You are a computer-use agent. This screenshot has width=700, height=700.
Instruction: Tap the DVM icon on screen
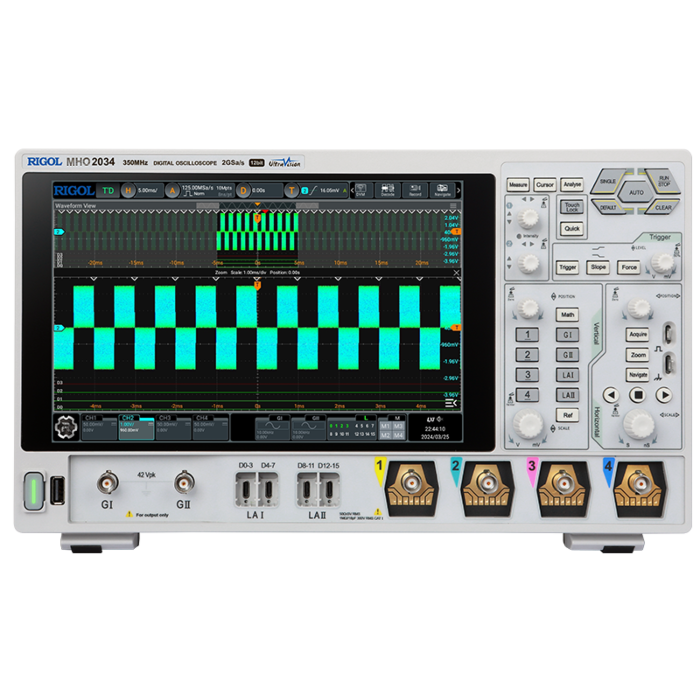pos(361,190)
